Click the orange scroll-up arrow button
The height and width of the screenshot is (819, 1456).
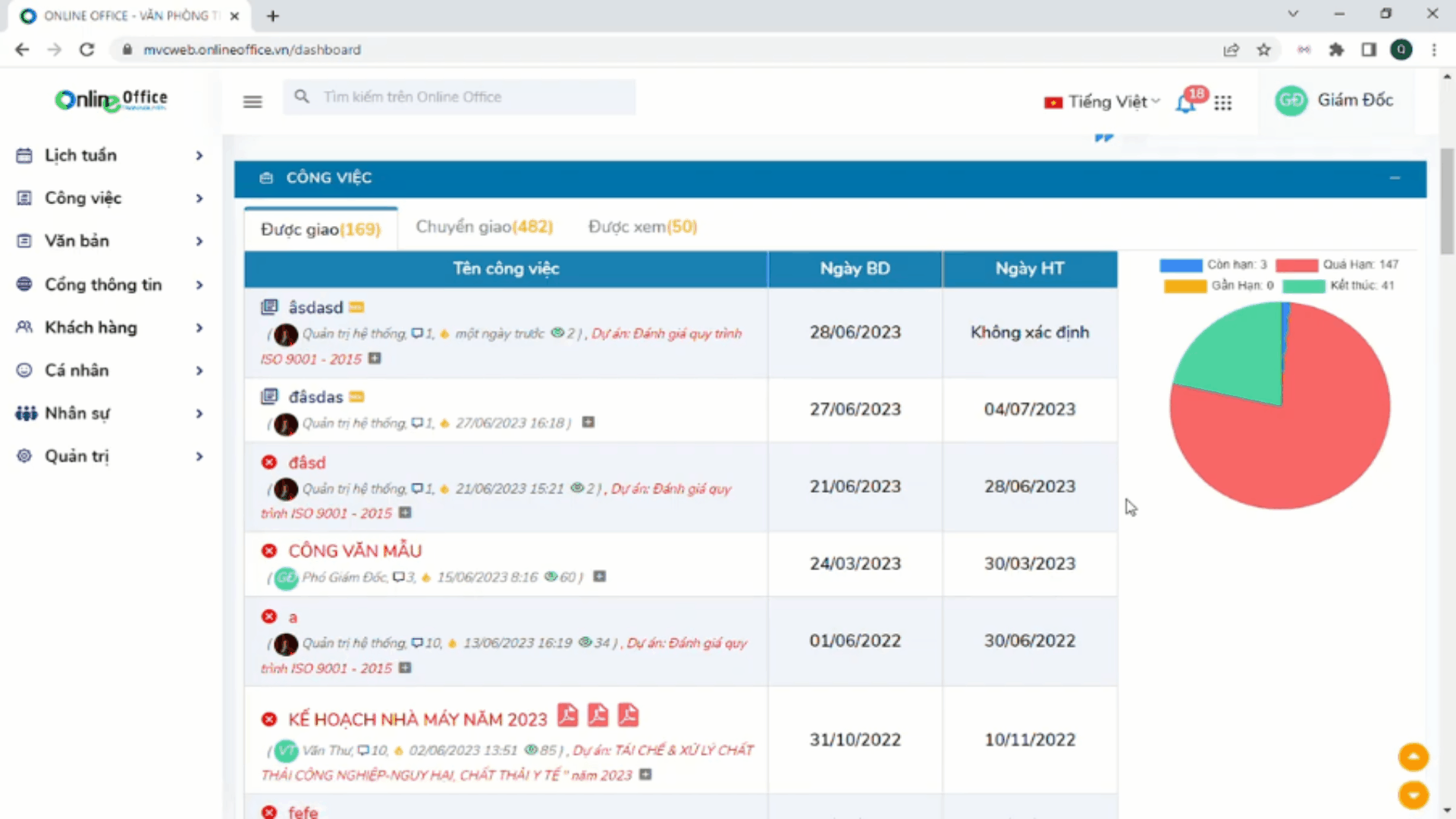point(1413,756)
